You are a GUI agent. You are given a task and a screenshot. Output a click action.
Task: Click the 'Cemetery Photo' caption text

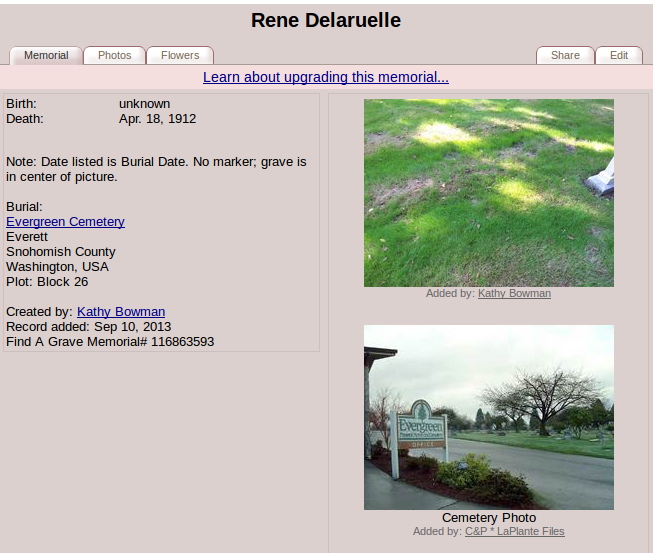pos(489,518)
